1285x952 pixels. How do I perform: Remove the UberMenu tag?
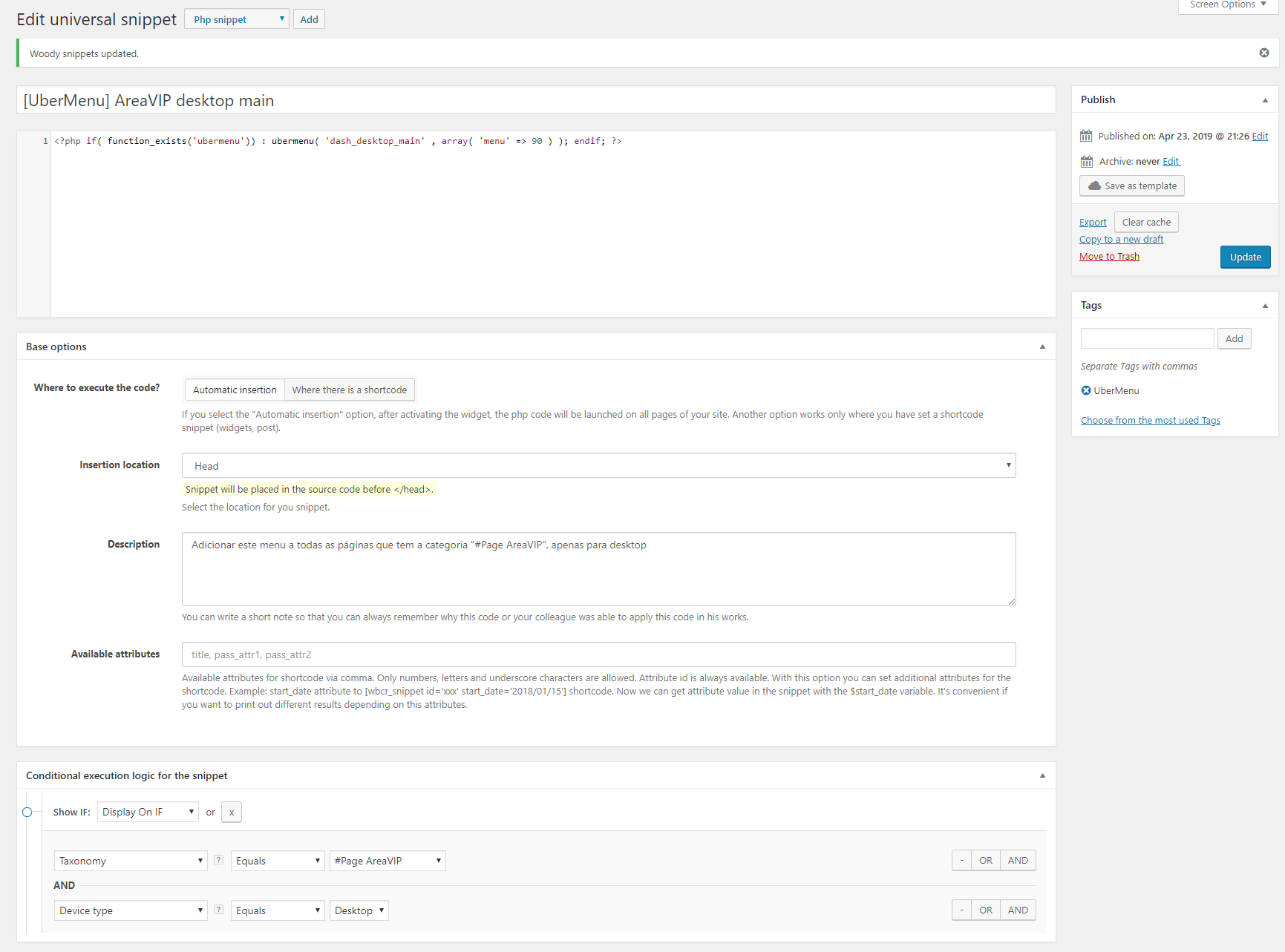[1085, 390]
